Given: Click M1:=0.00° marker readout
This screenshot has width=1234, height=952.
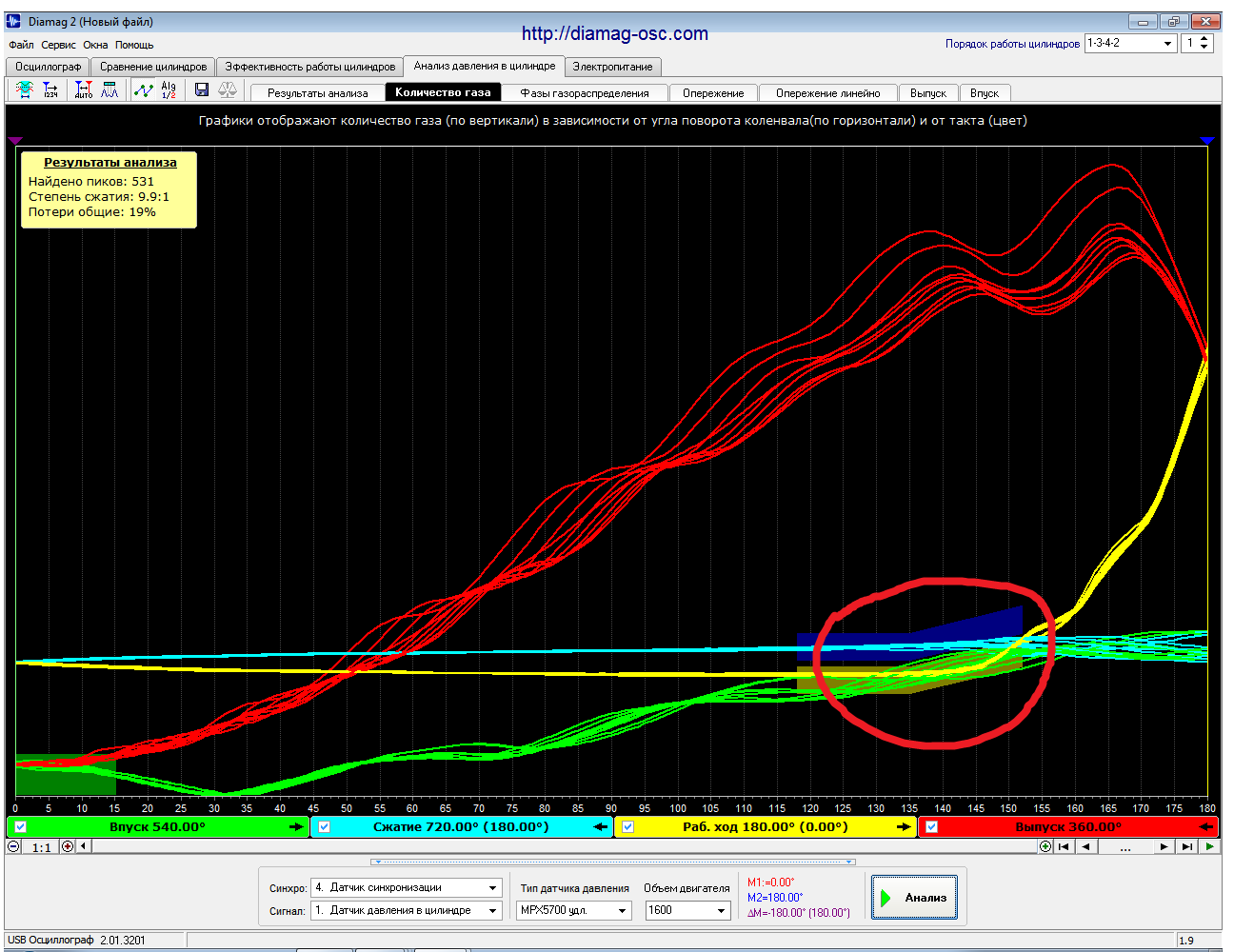Looking at the screenshot, I should pos(770,883).
